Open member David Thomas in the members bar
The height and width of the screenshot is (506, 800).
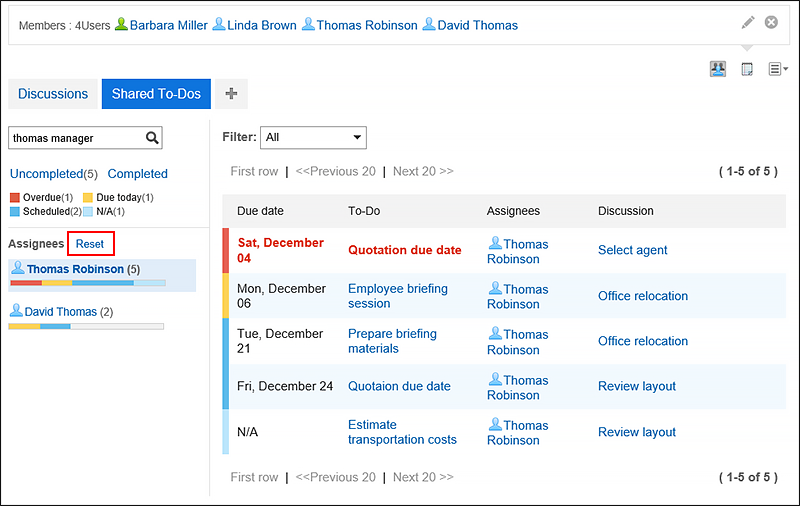pyautogui.click(x=478, y=26)
